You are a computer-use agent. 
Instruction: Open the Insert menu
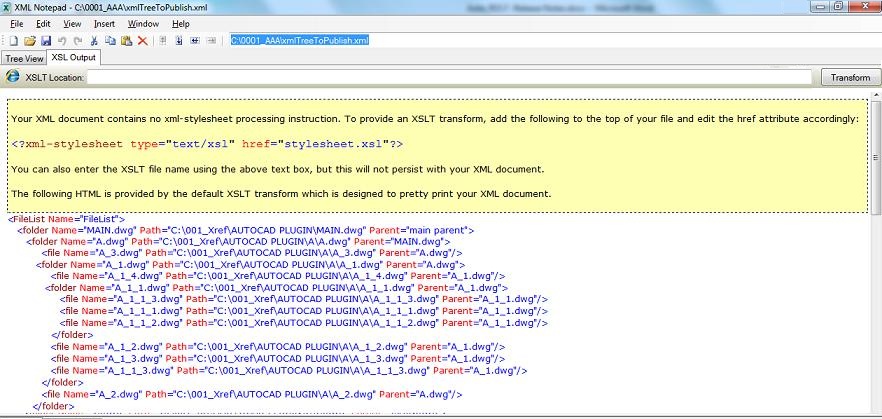104,23
